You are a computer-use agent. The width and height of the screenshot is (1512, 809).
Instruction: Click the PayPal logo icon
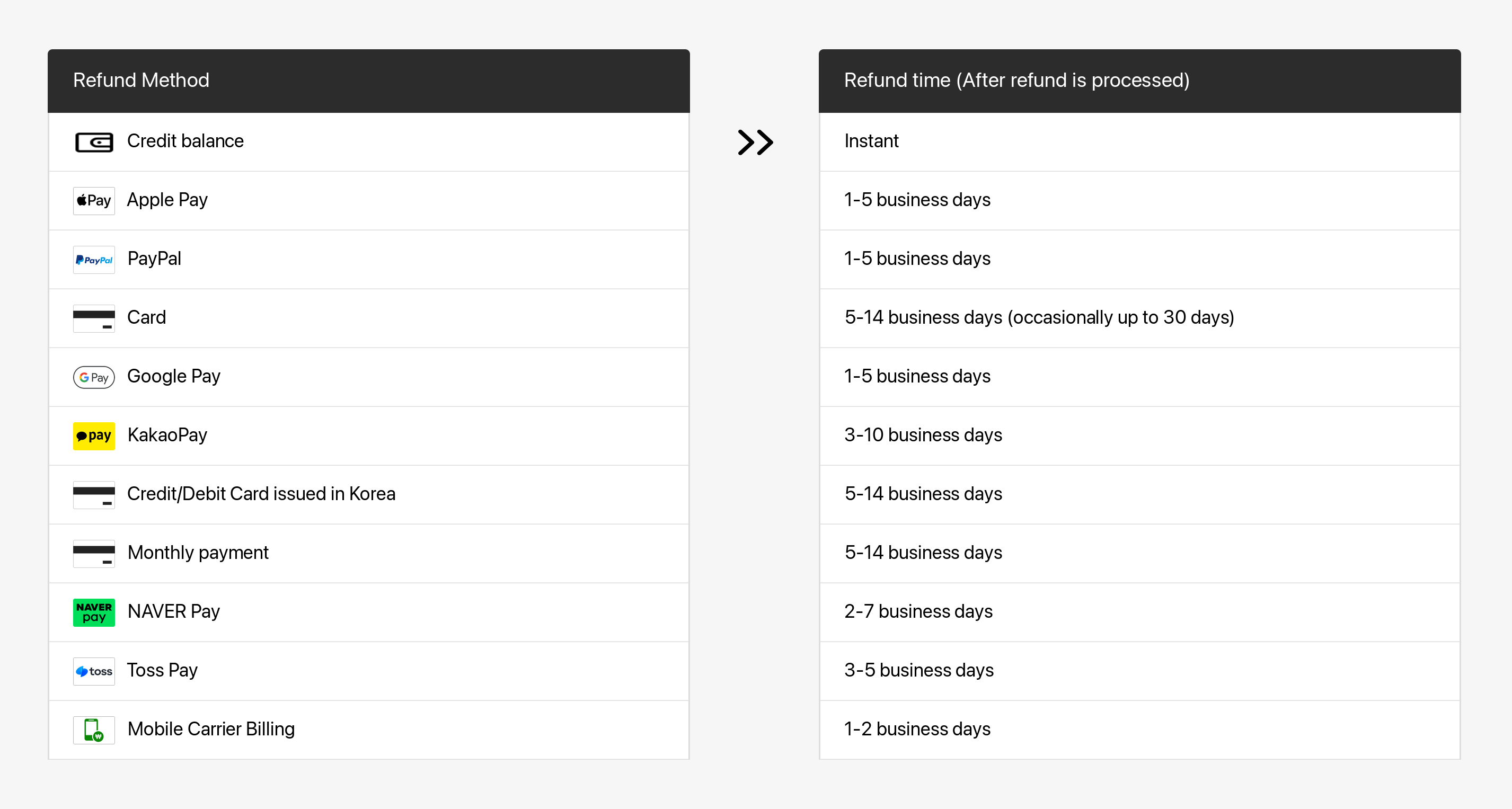click(x=94, y=259)
